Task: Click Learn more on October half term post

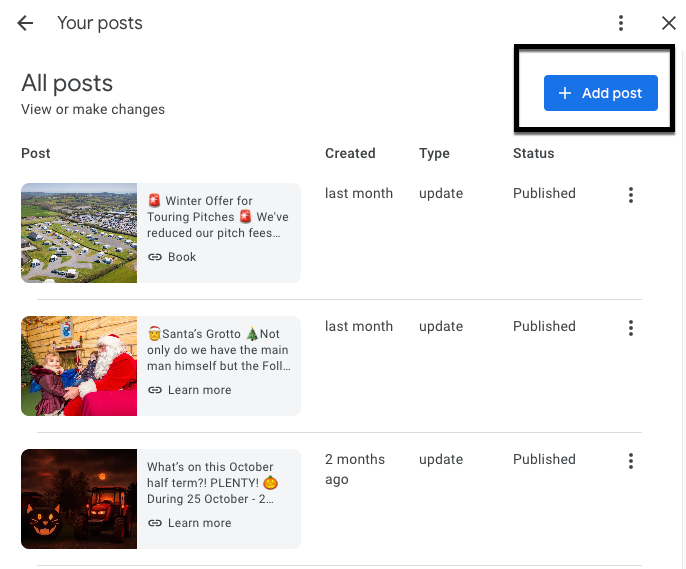Action: [199, 523]
